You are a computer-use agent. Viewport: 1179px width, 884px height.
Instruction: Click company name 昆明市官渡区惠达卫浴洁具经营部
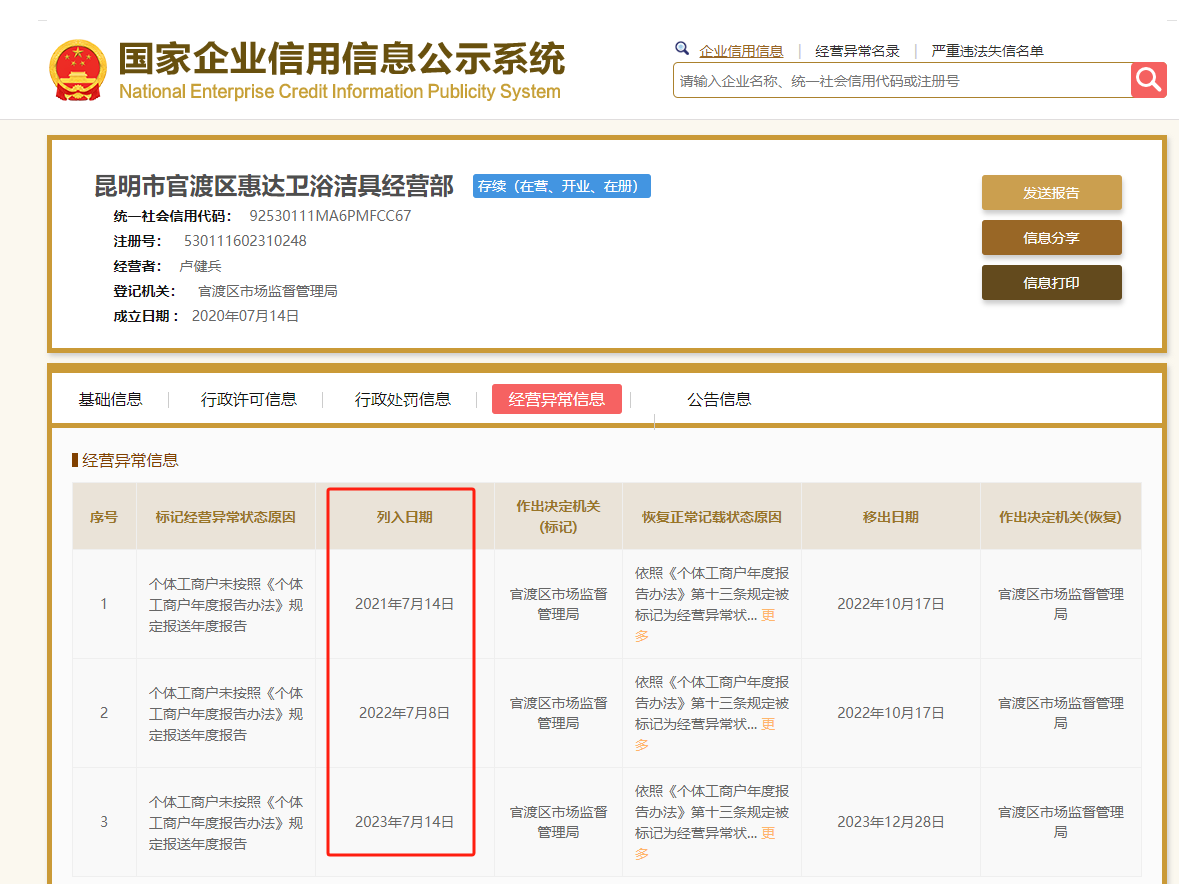tap(274, 186)
